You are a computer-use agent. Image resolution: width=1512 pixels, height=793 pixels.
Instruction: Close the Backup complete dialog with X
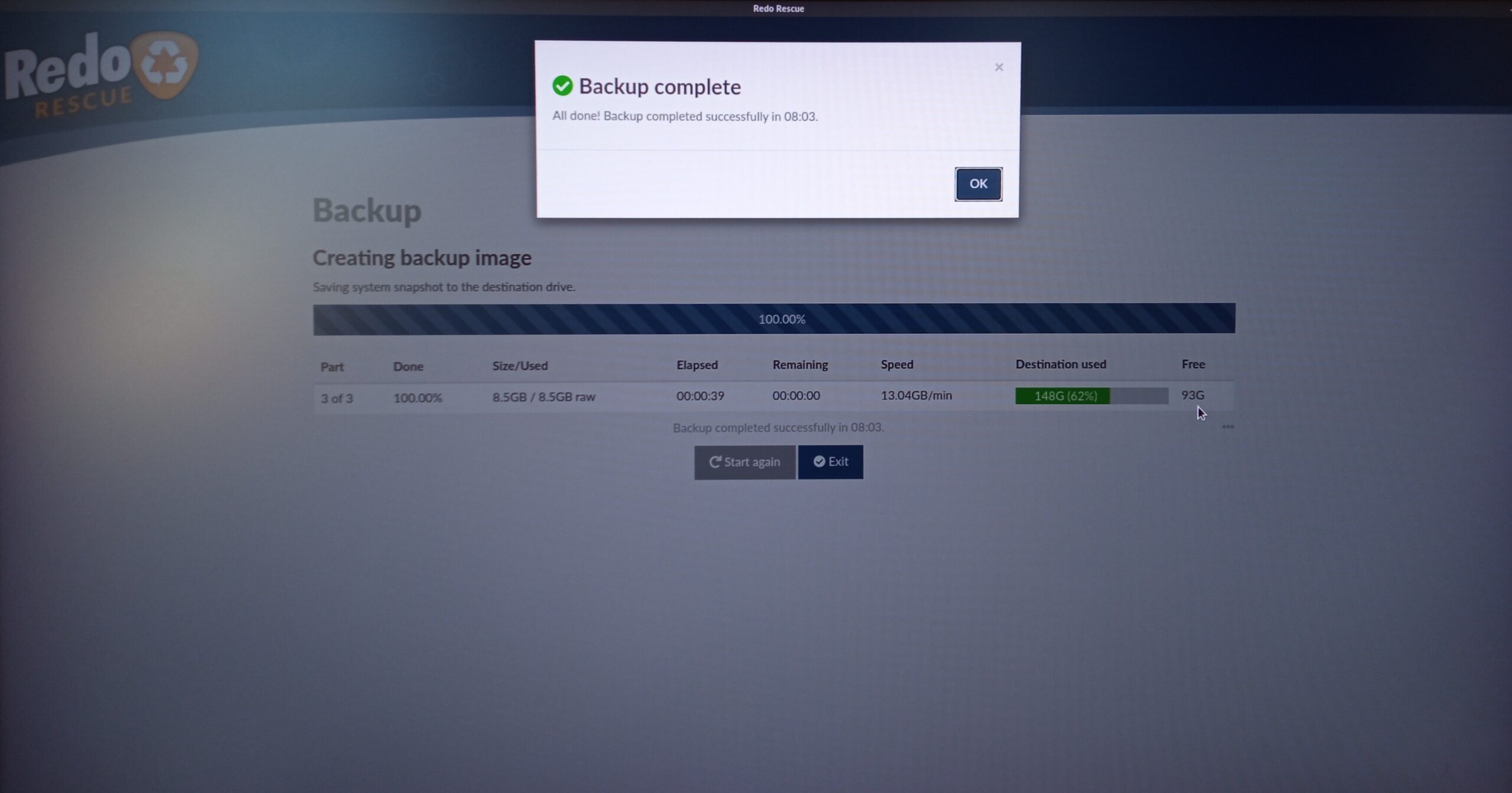tap(999, 67)
